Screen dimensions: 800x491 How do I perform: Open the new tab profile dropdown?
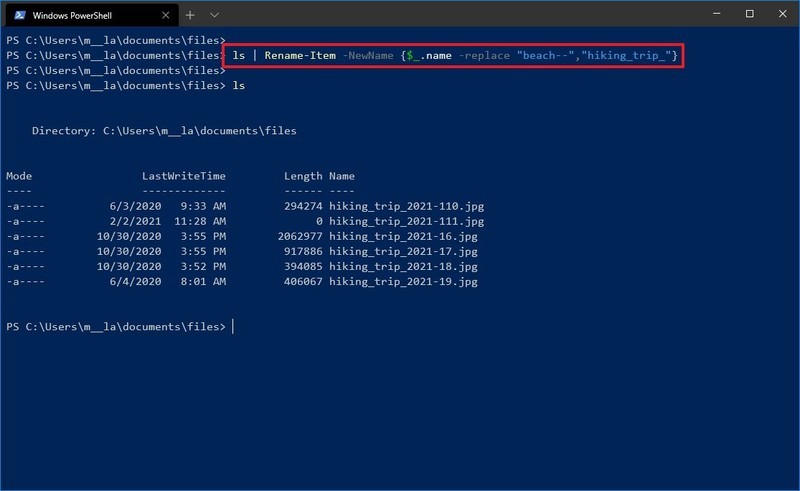coord(214,15)
